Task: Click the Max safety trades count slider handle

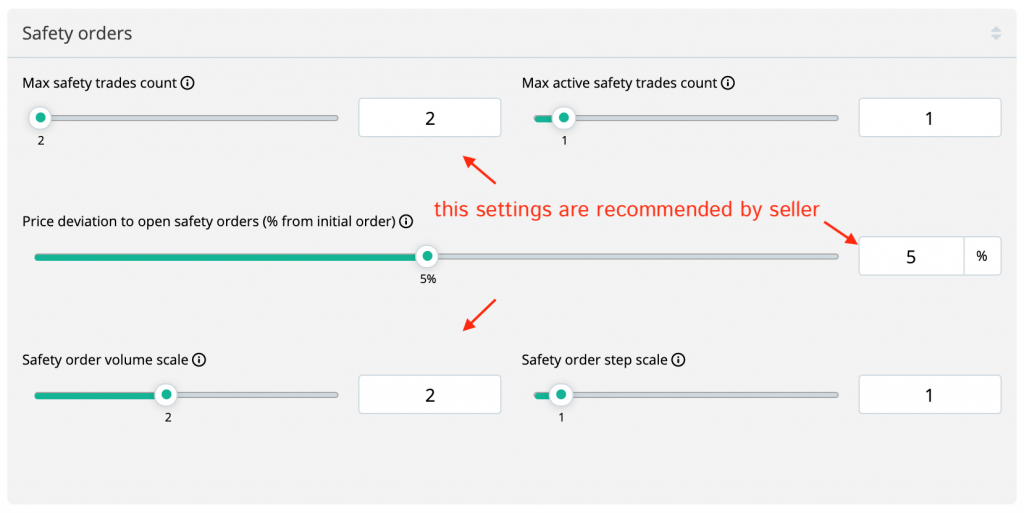Action: 40,118
